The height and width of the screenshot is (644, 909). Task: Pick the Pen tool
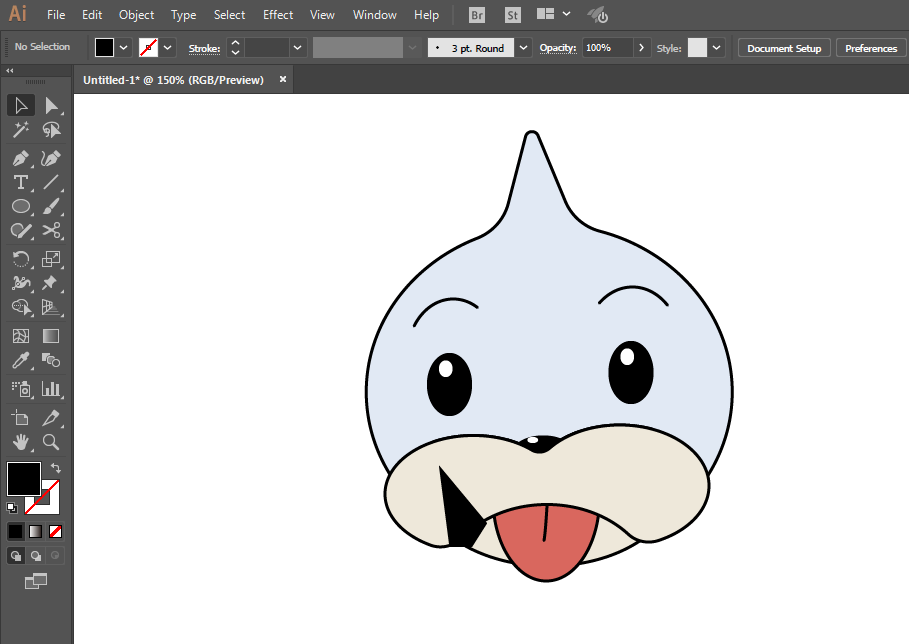[20, 158]
